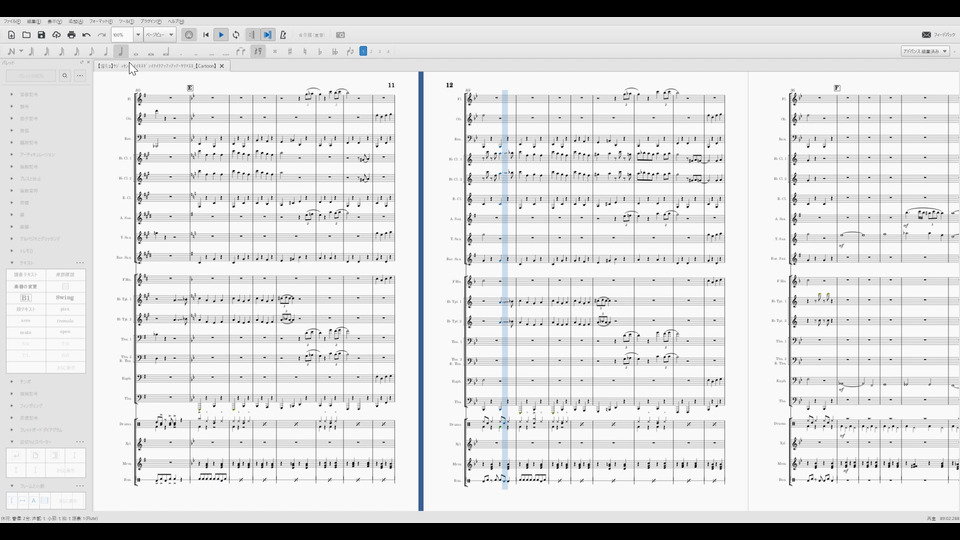
Task: Open the workspace selector dropdown
Action: [925, 51]
